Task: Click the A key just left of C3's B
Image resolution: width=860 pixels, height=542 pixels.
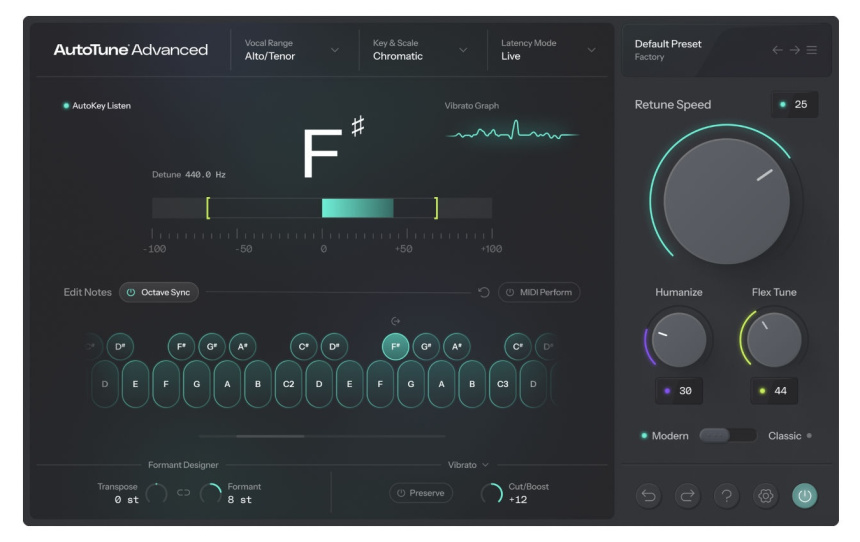Action: coord(442,384)
